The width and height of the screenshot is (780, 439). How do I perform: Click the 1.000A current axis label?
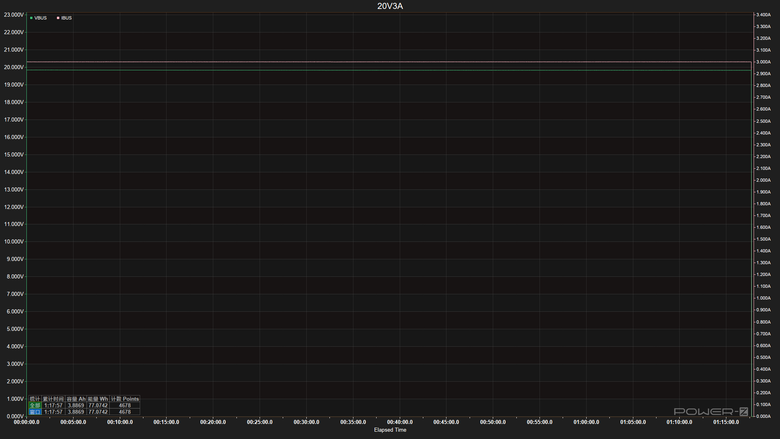pyautogui.click(x=764, y=298)
